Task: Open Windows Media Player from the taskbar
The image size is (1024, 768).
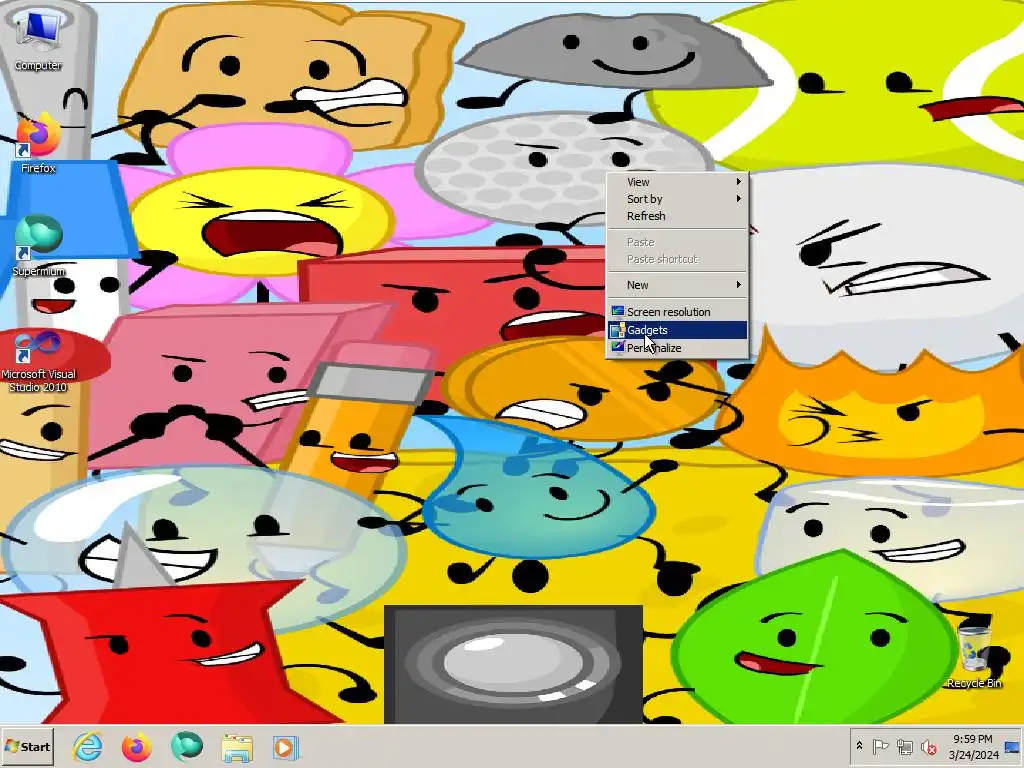Action: click(x=285, y=747)
